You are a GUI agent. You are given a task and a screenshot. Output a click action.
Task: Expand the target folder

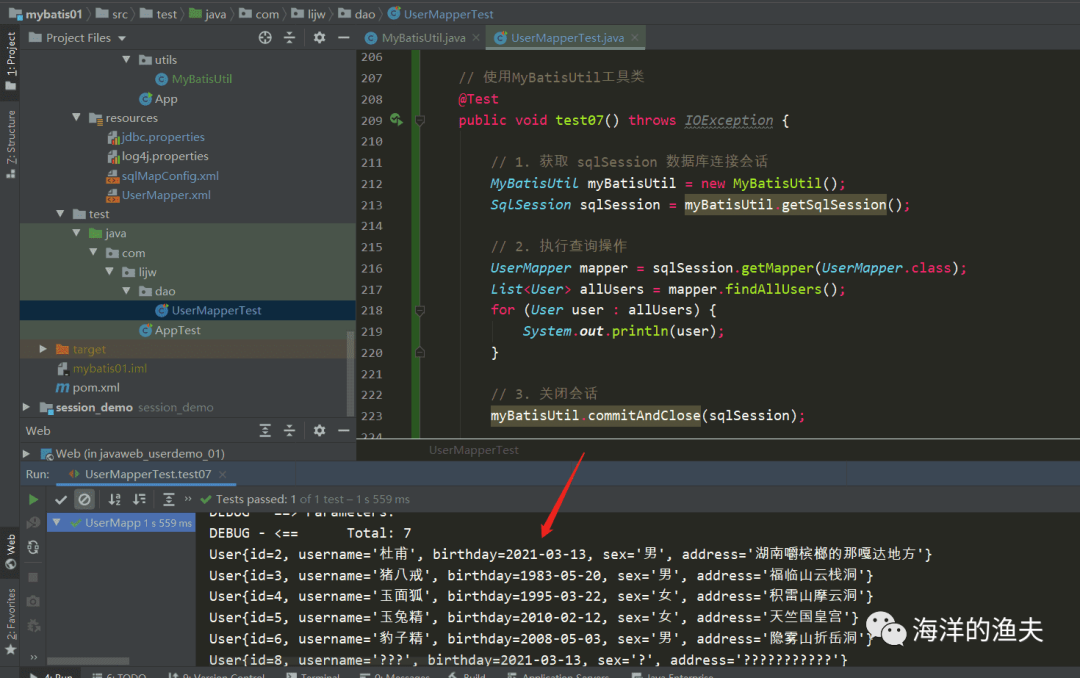point(43,349)
